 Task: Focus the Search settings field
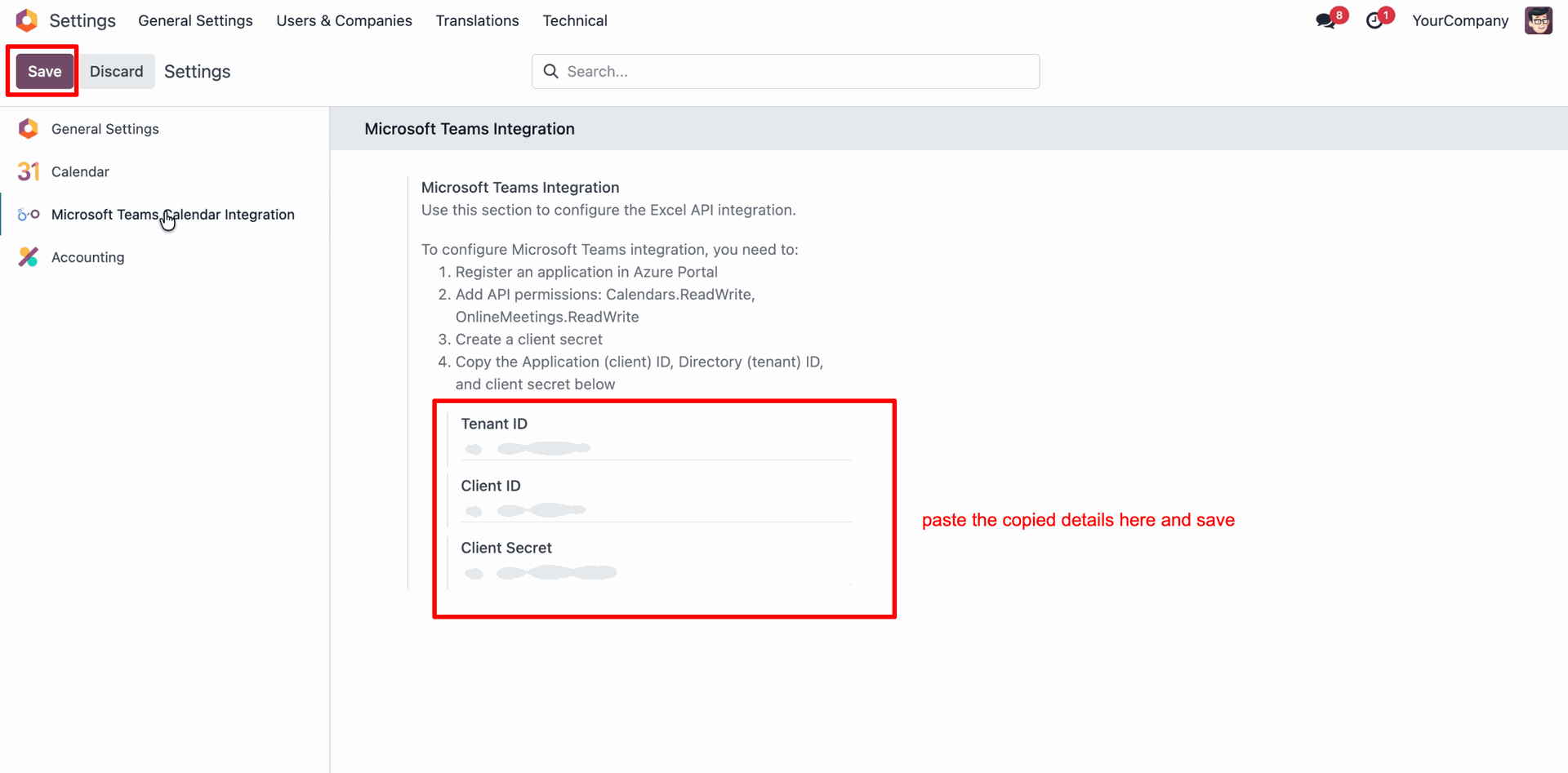tap(786, 72)
